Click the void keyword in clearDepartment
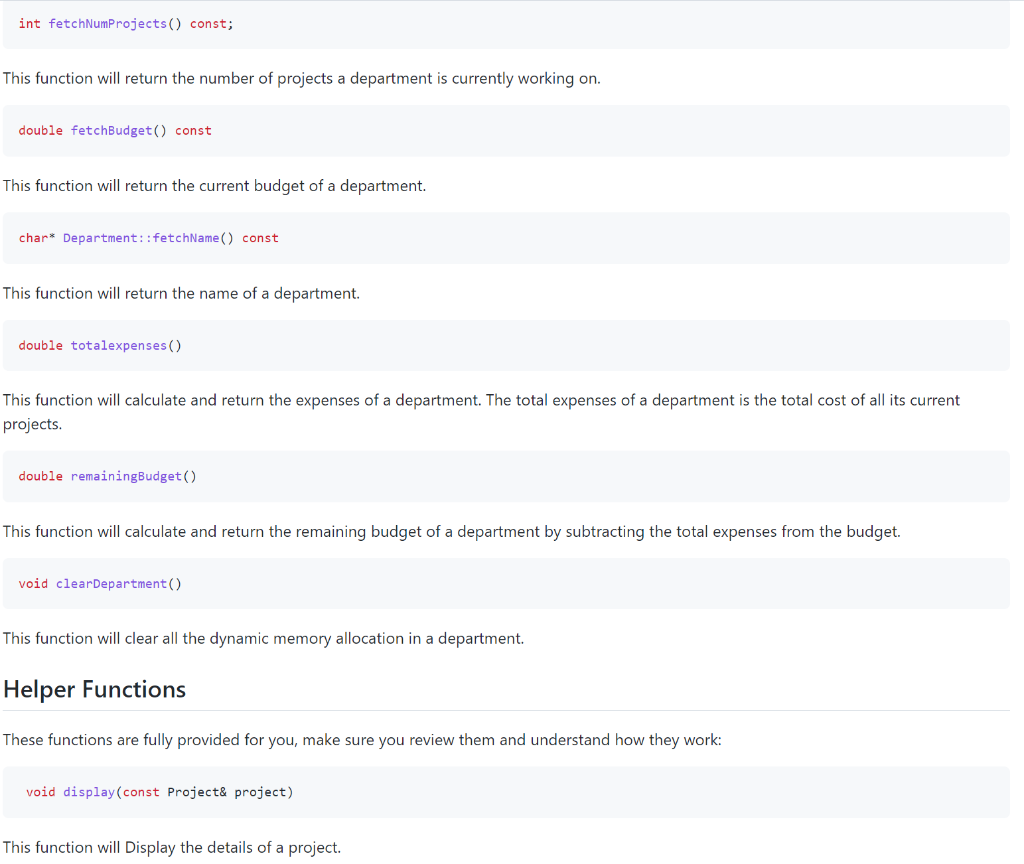 click(x=33, y=583)
